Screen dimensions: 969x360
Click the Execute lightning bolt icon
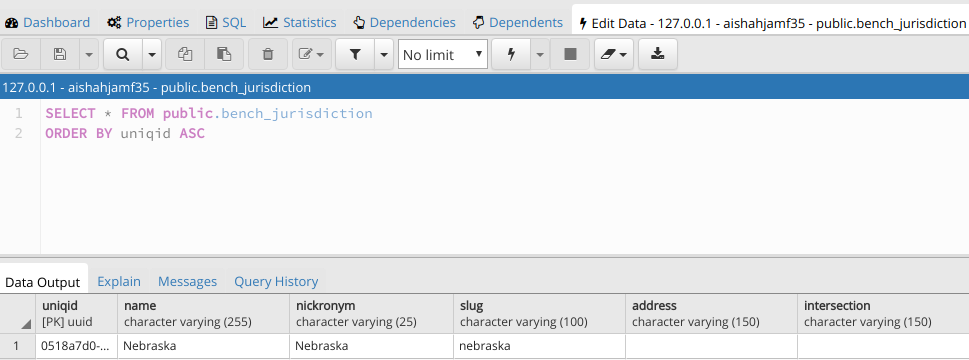(511, 54)
